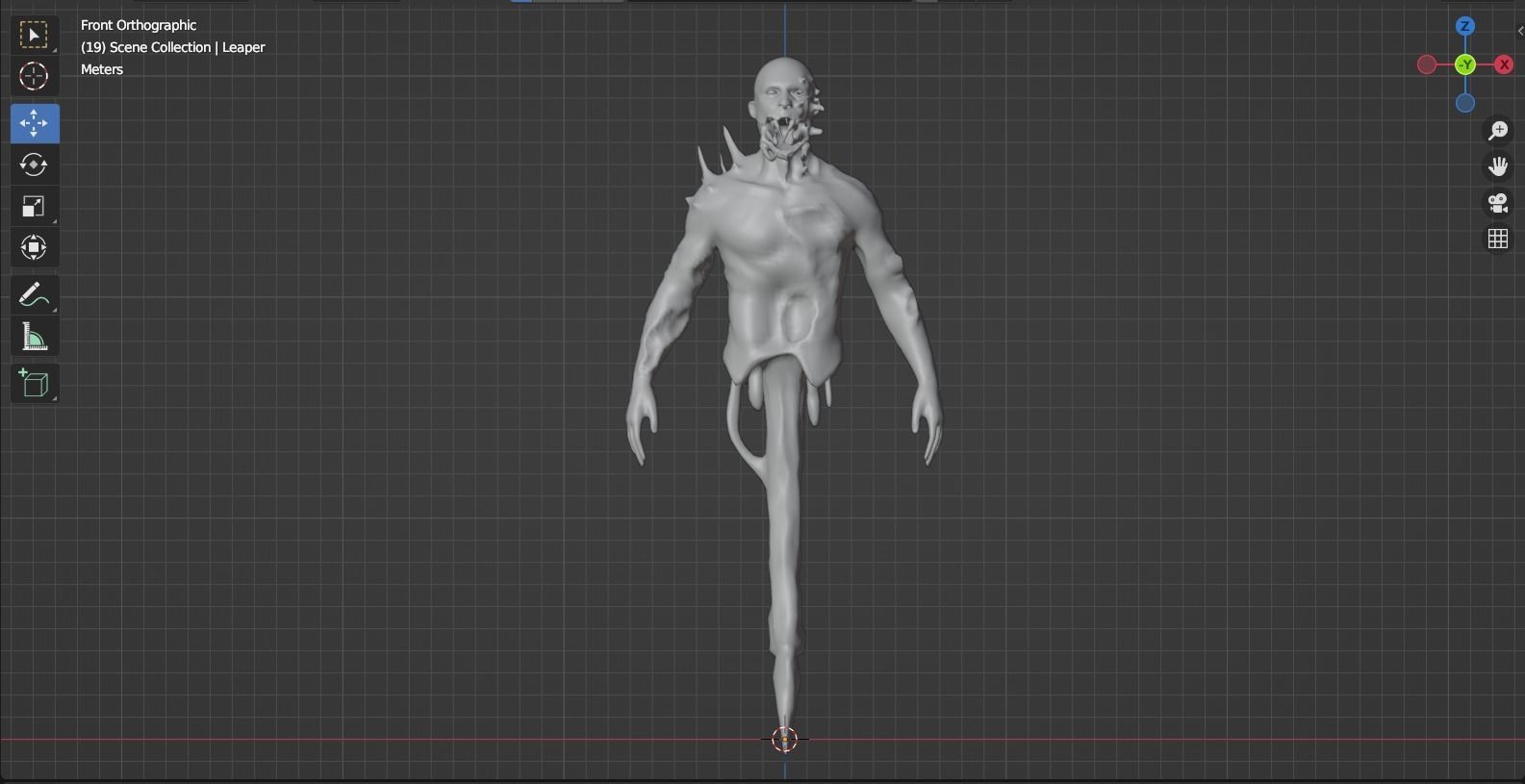
Task: Toggle the camera view icon
Action: click(x=1498, y=203)
